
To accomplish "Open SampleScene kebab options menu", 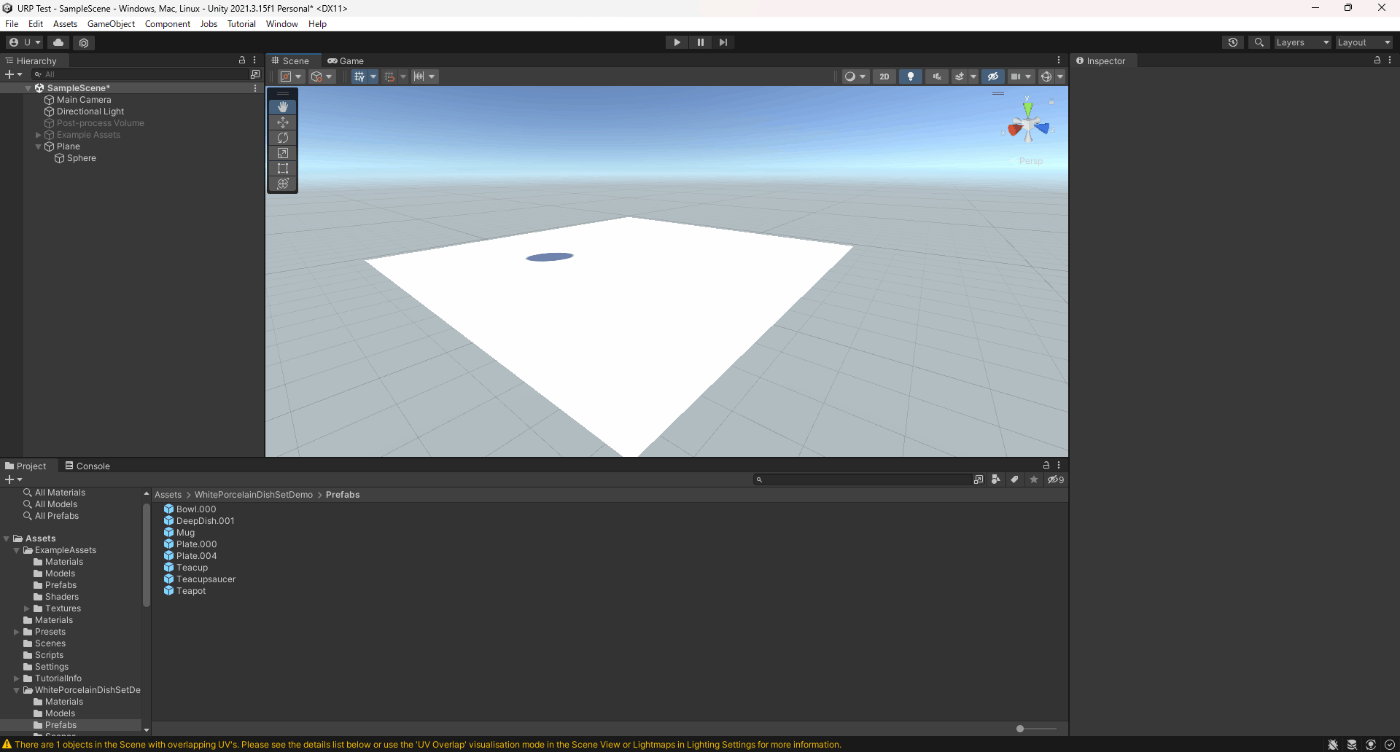I will tap(256, 88).
